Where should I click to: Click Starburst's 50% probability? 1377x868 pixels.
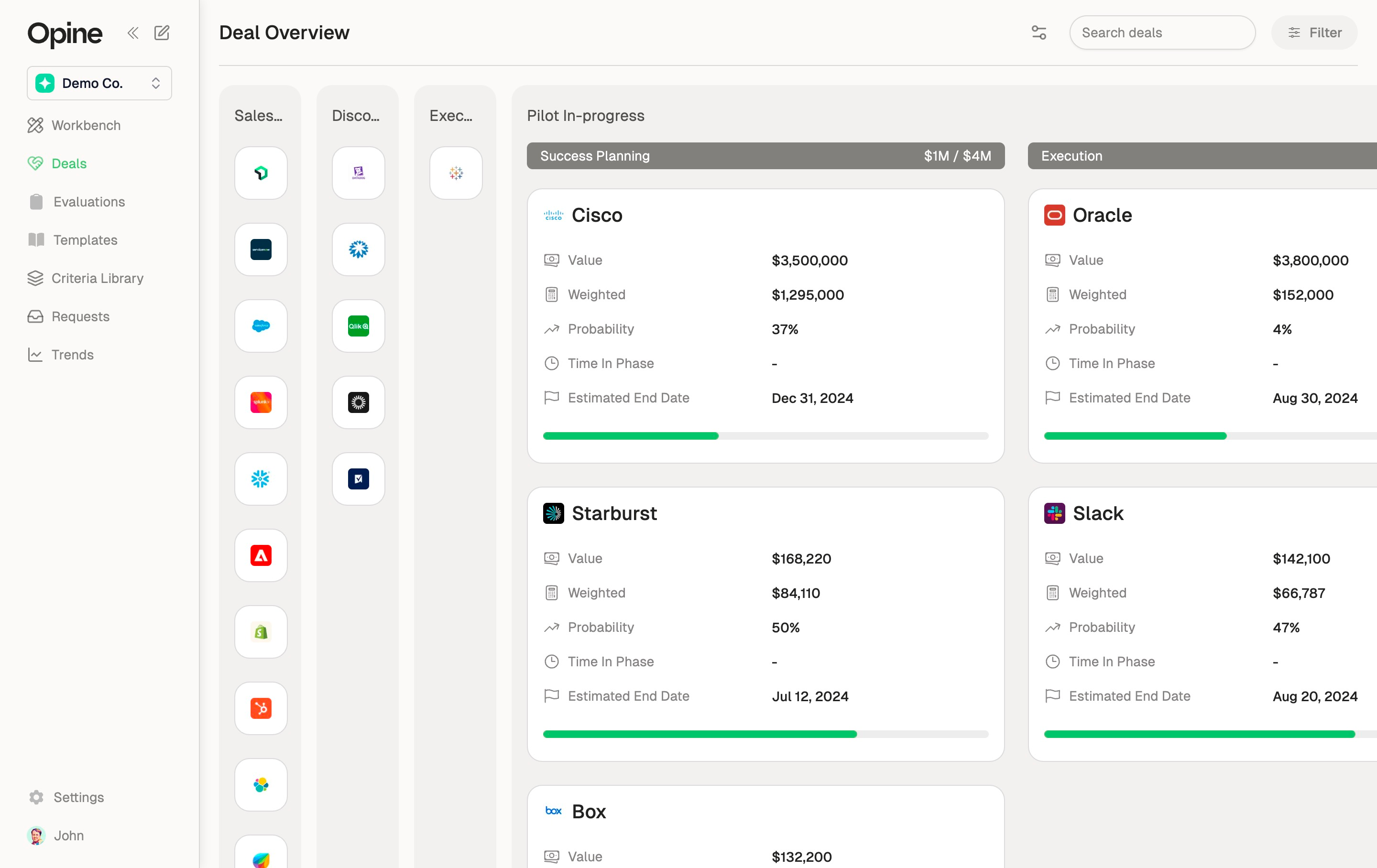click(x=785, y=627)
